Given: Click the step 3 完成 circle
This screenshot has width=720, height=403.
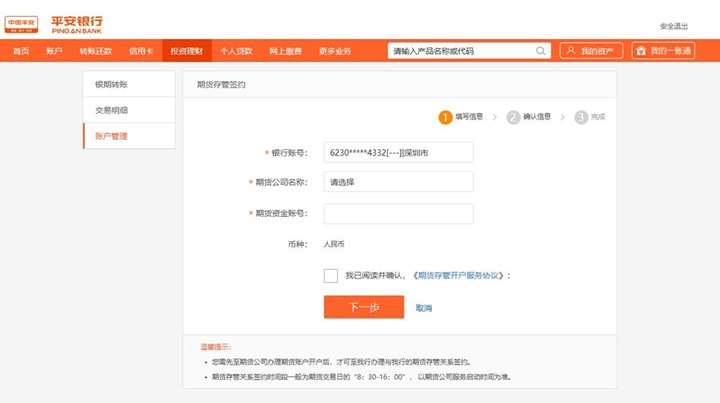Looking at the screenshot, I should [x=581, y=117].
